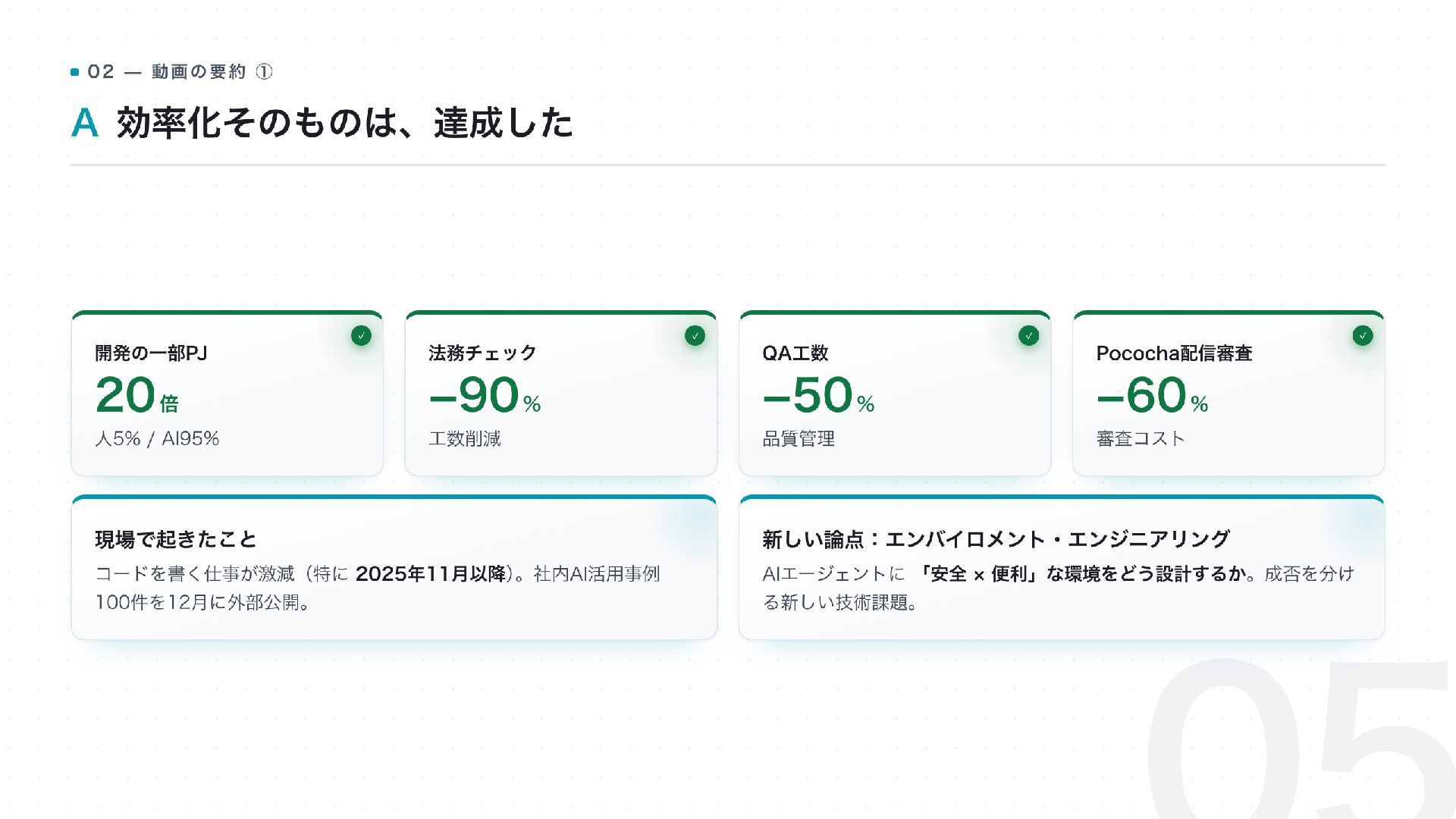The height and width of the screenshot is (819, 1456).
Task: Select the −60% statistic value
Action: point(1152,396)
